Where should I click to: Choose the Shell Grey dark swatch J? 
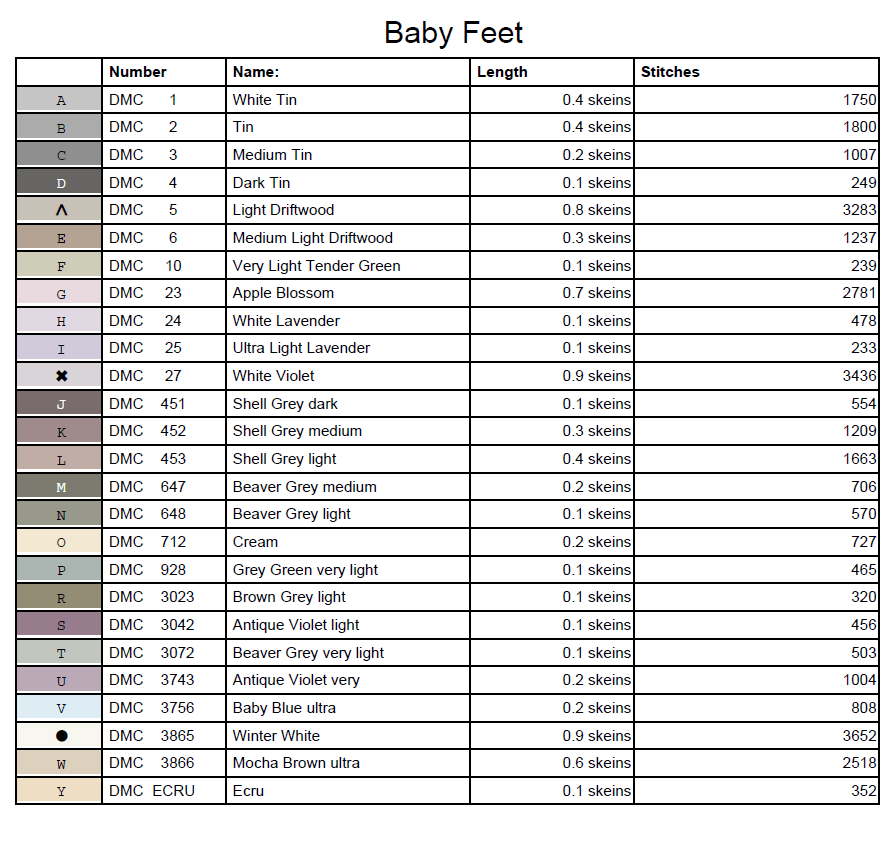click(60, 404)
